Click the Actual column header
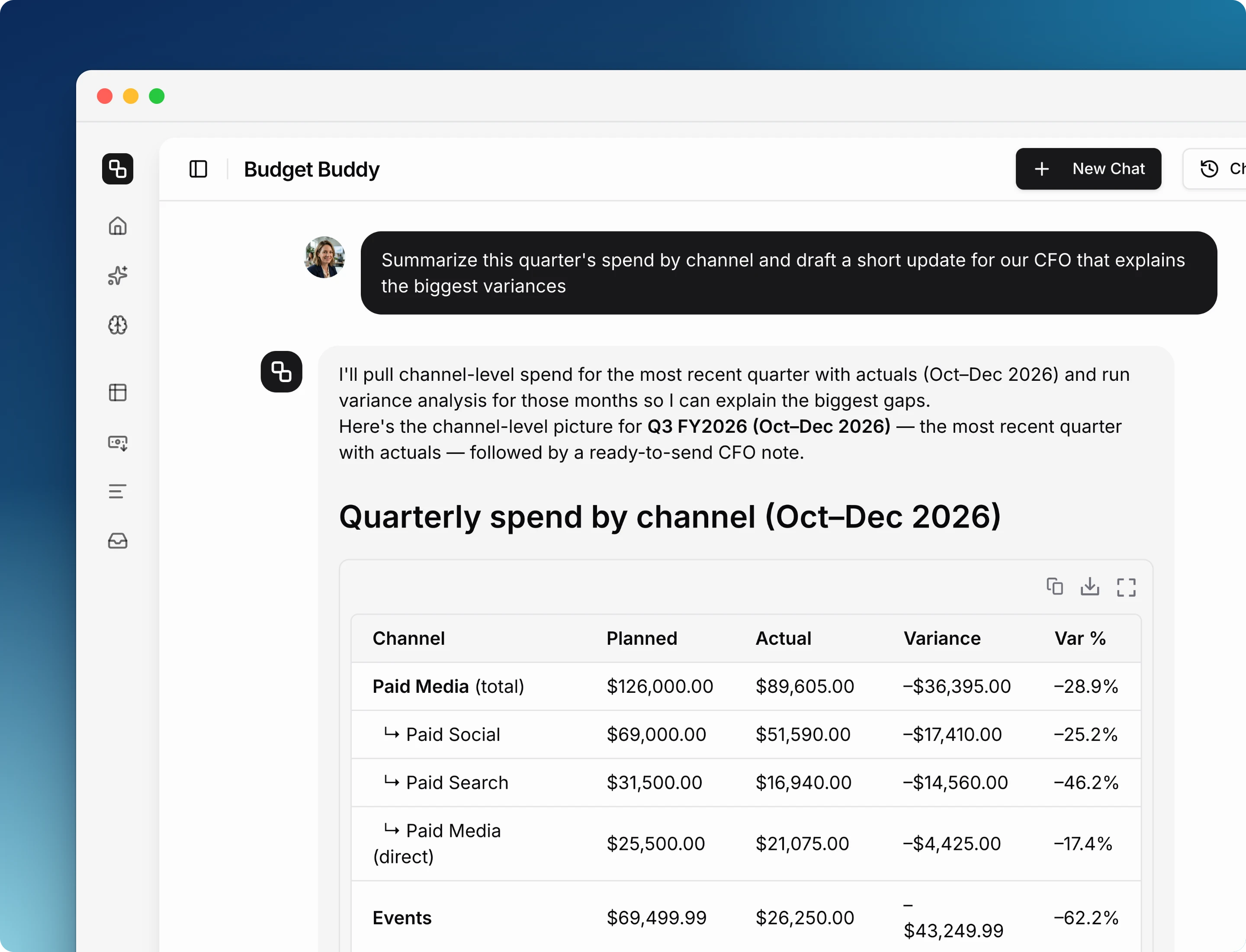This screenshot has width=1246, height=952. (783, 639)
